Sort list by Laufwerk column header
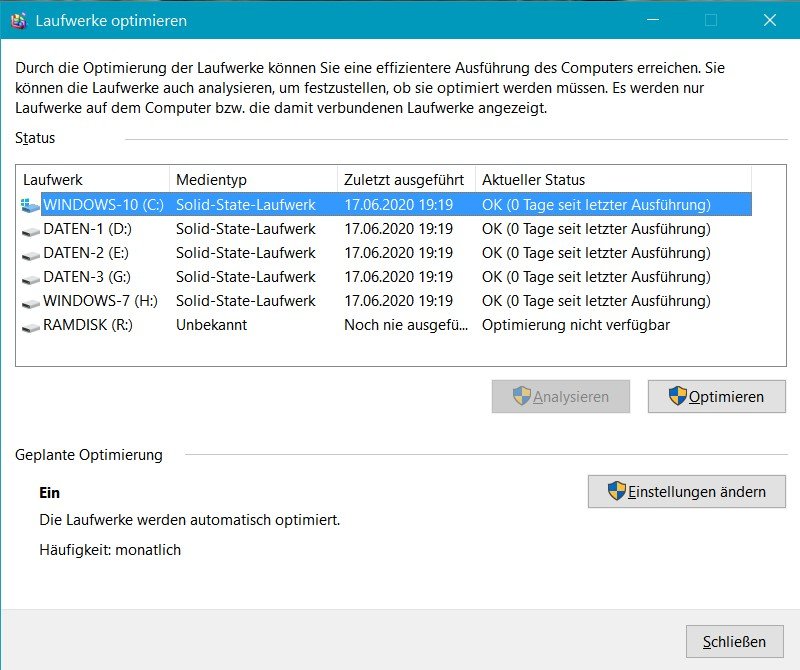Viewport: 800px width, 670px height. (x=93, y=180)
